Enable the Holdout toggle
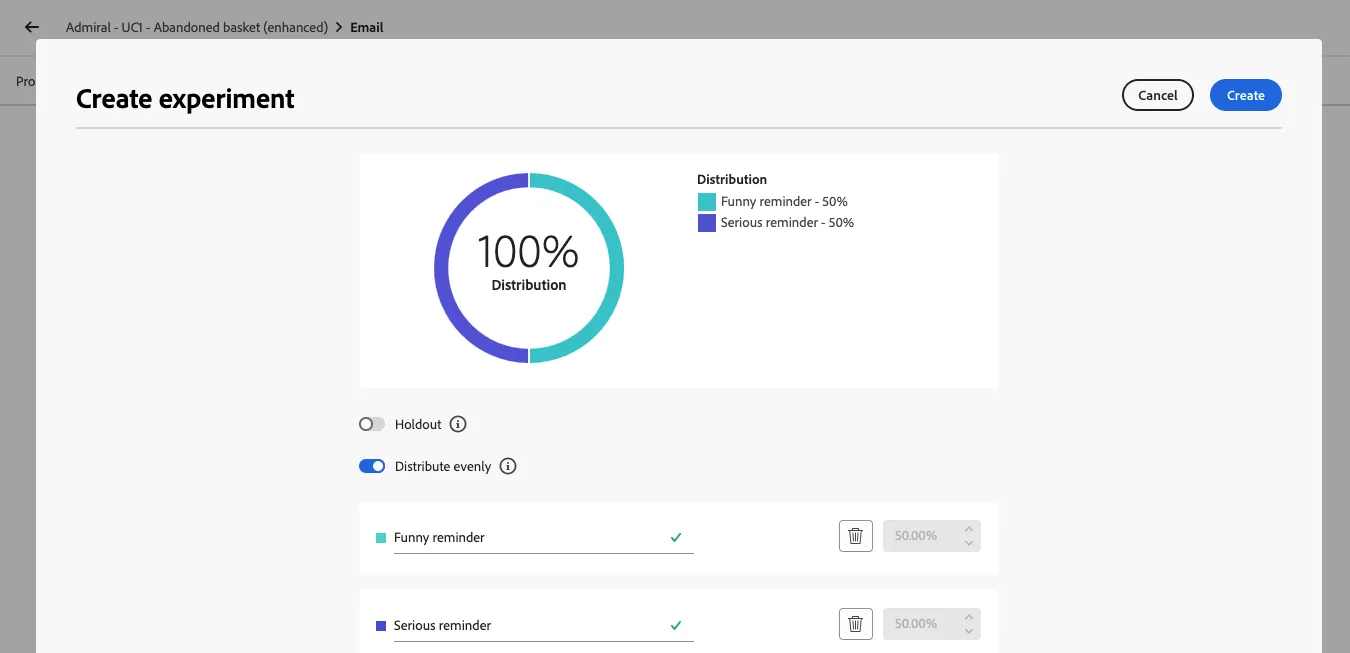The width and height of the screenshot is (1350, 653). (x=372, y=424)
